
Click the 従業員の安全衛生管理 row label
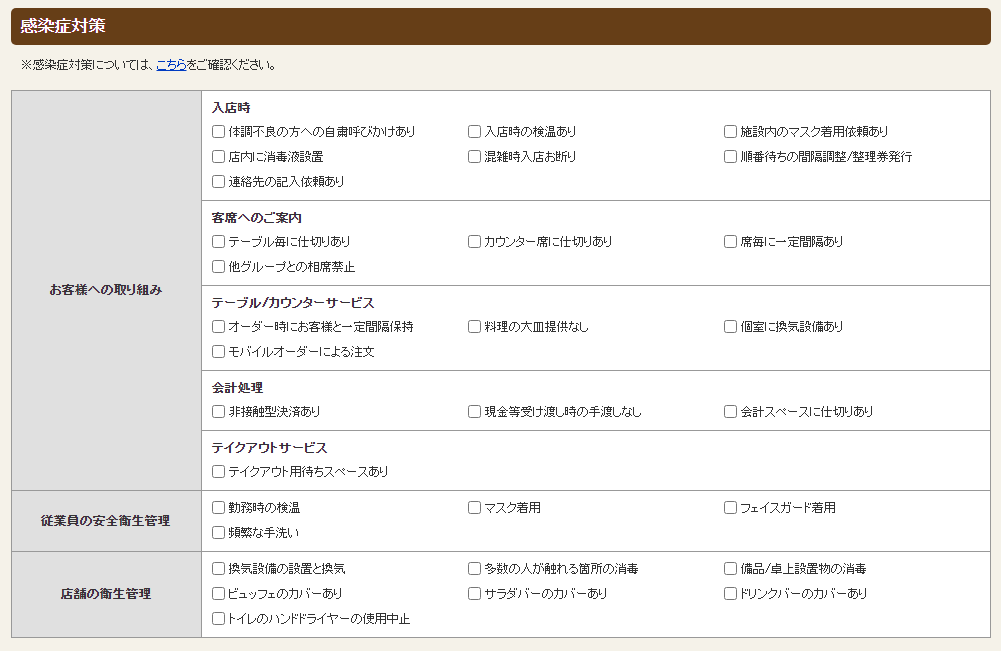pos(106,521)
